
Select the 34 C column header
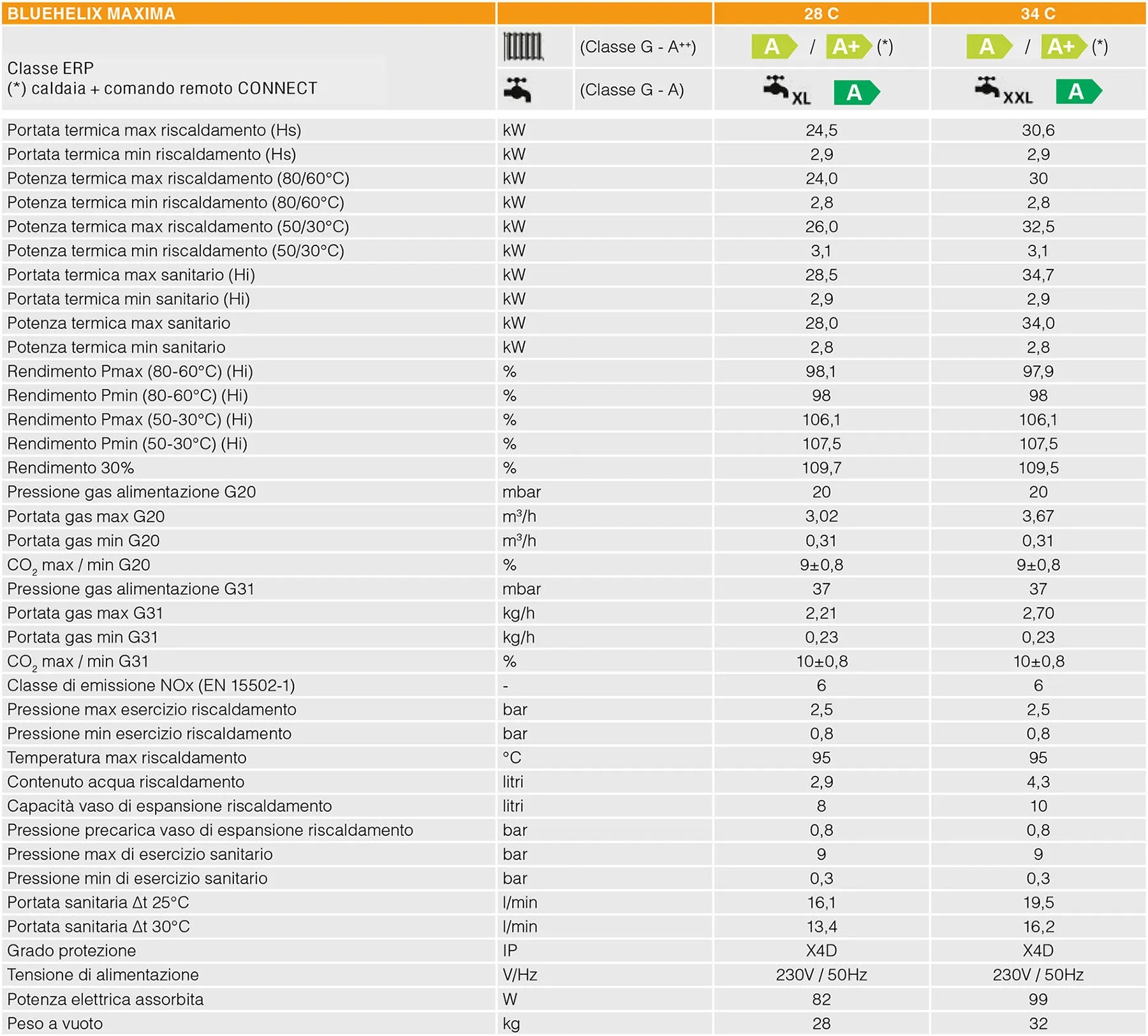click(1038, 13)
